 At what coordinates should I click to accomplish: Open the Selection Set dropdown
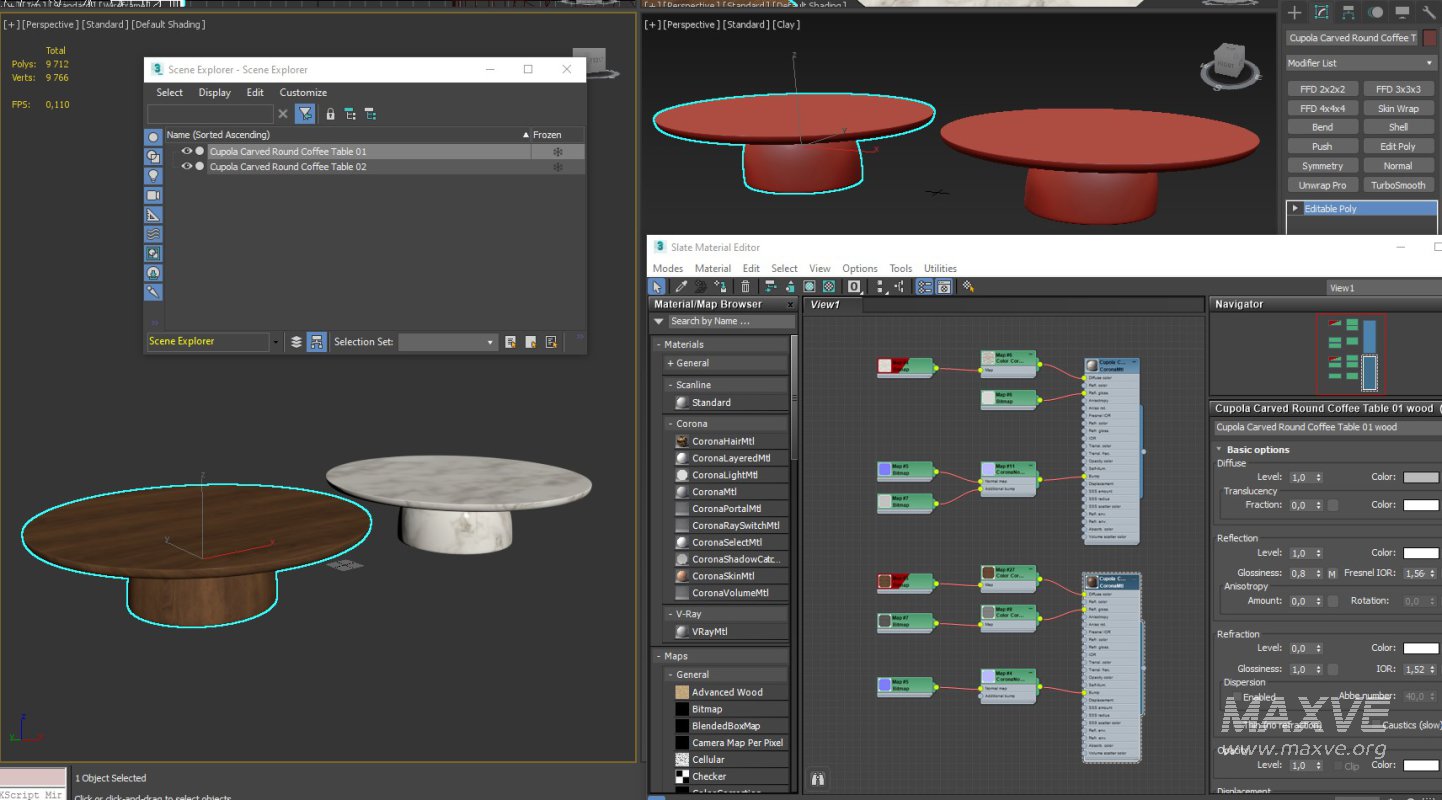[x=447, y=342]
